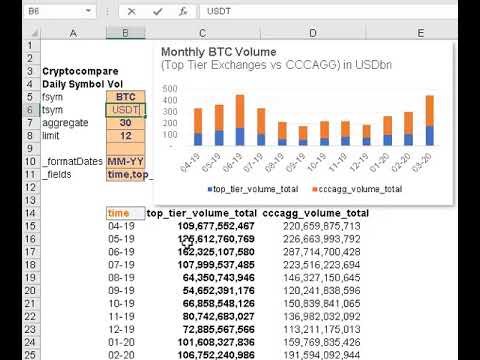Open the Name Box dropdown arrow
The image size is (480, 360).
pos(88,11)
